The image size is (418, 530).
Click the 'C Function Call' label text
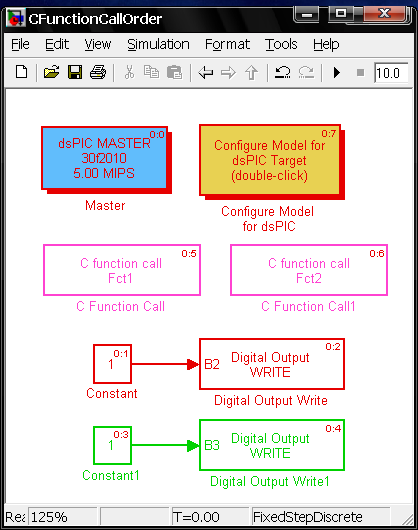click(x=121, y=307)
